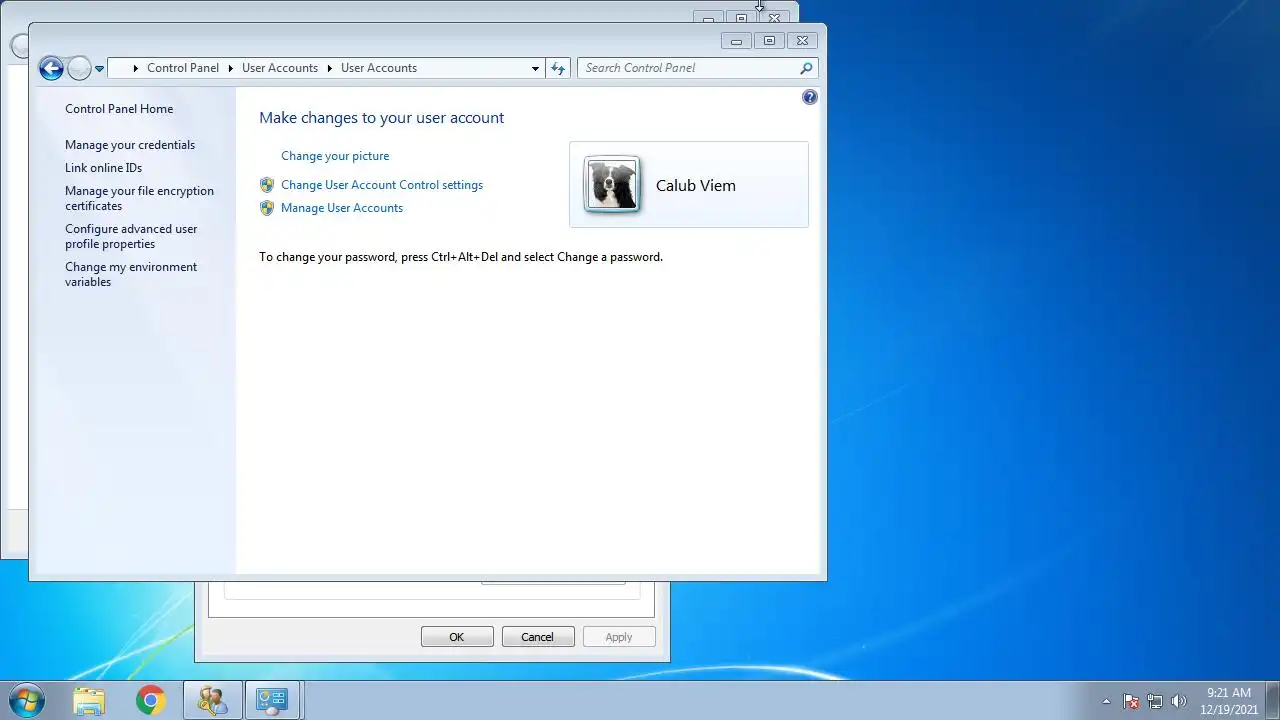This screenshot has height=720, width=1280.
Task: Maximize the User Accounts window
Action: tap(769, 41)
